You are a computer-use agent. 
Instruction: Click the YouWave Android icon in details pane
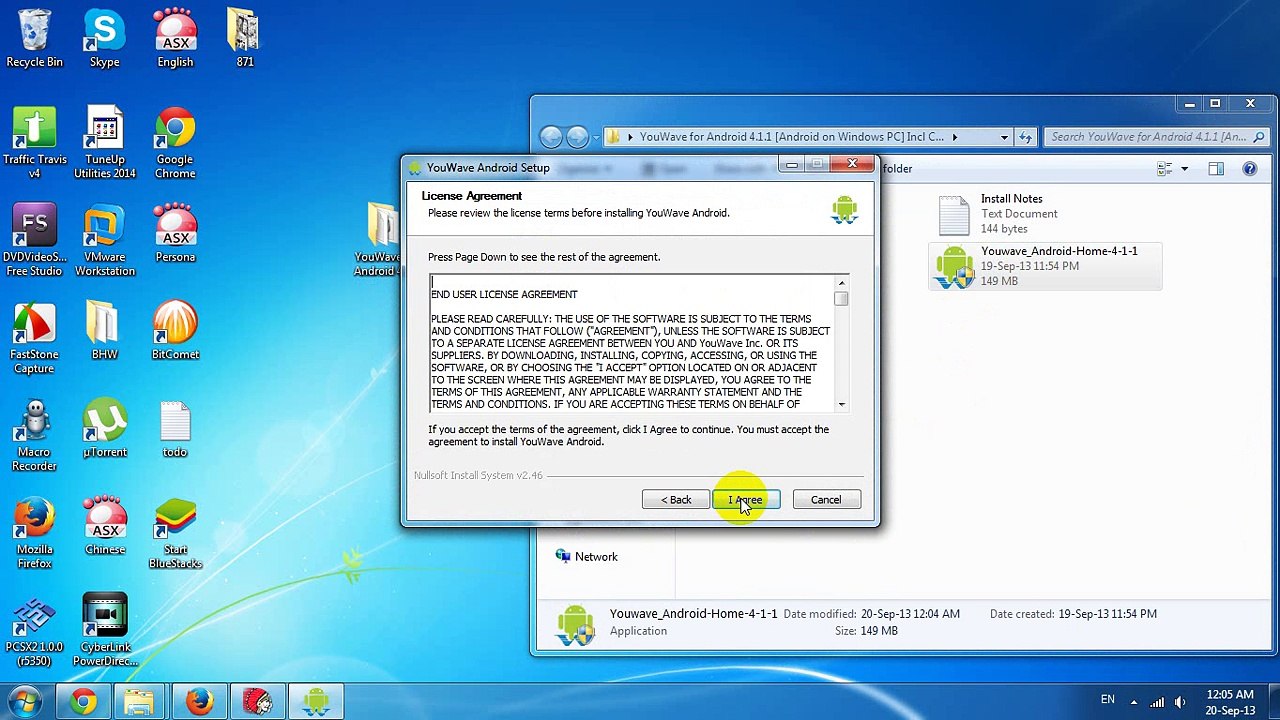click(x=575, y=624)
